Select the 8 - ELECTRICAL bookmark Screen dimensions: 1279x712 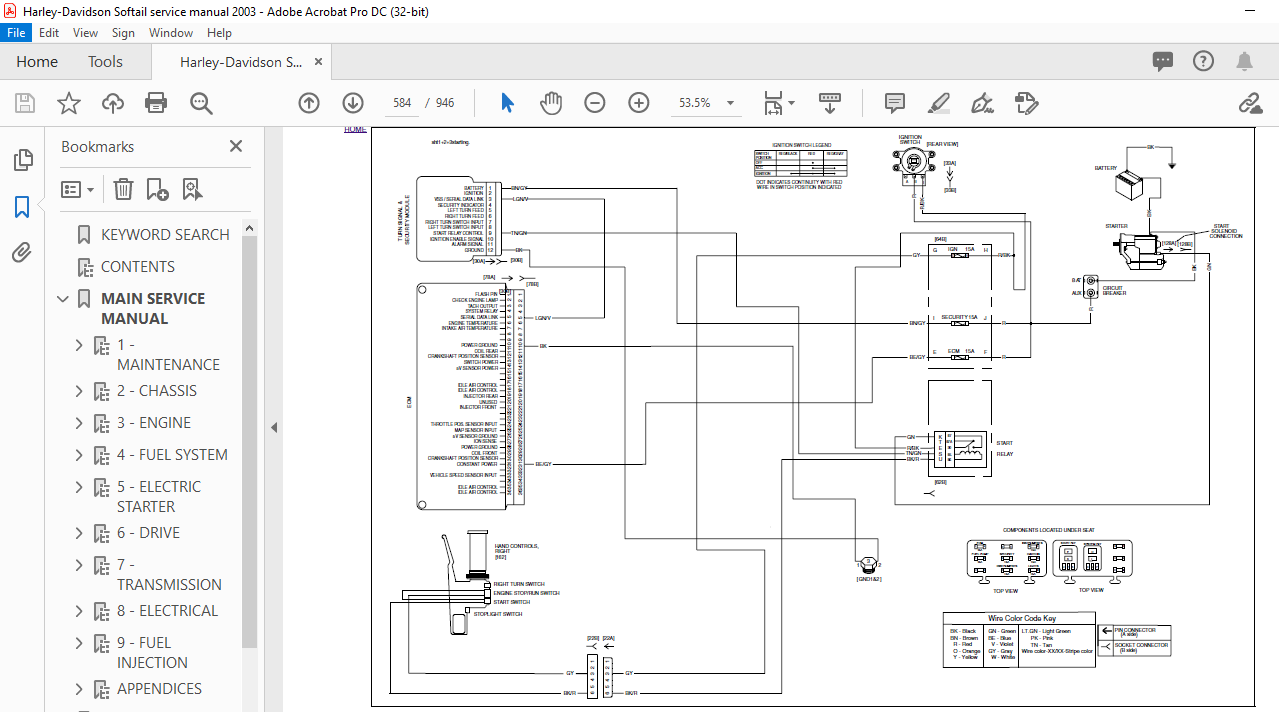click(x=167, y=611)
